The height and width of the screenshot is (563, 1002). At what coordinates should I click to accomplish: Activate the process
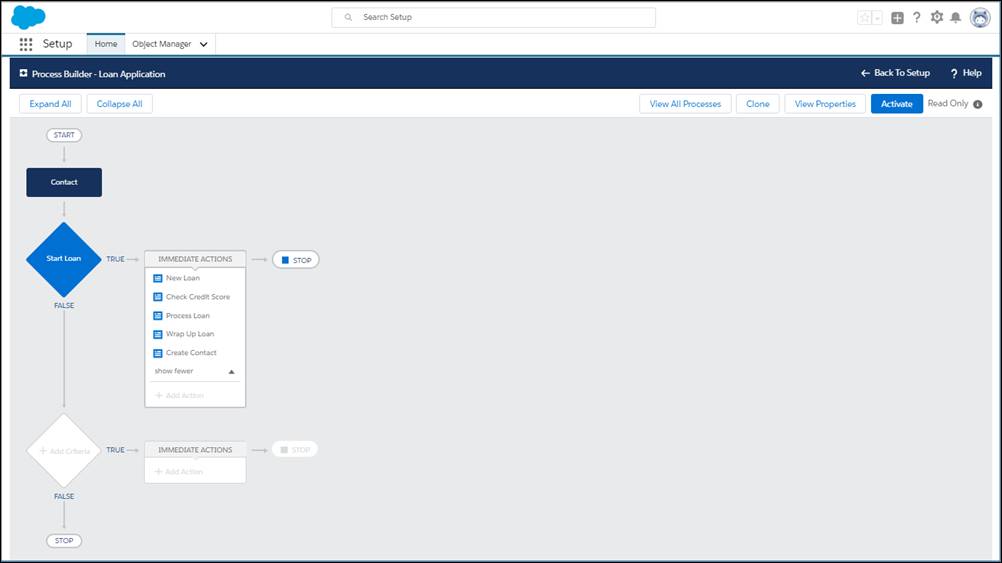pos(897,104)
